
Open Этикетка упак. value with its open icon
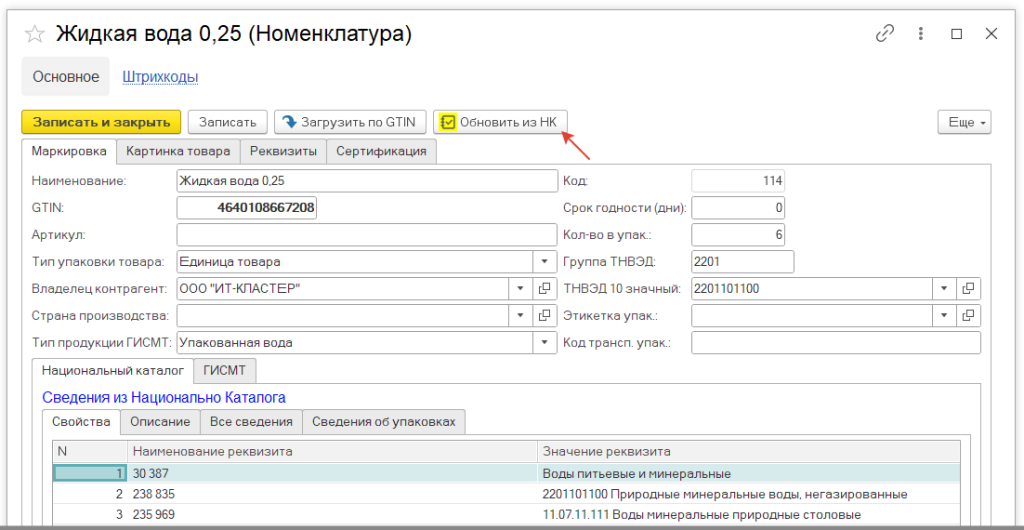tap(969, 315)
